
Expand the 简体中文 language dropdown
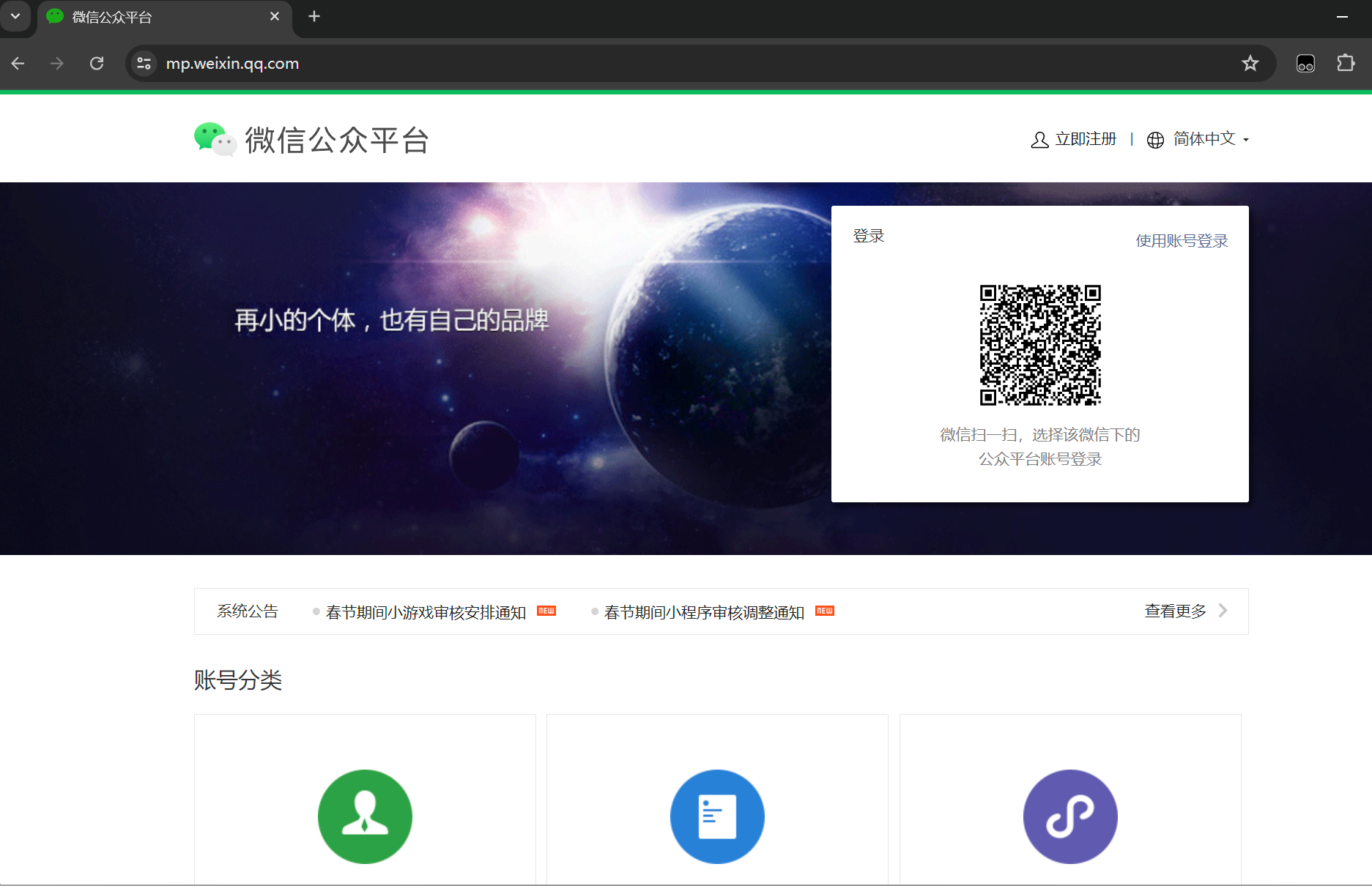(1212, 139)
